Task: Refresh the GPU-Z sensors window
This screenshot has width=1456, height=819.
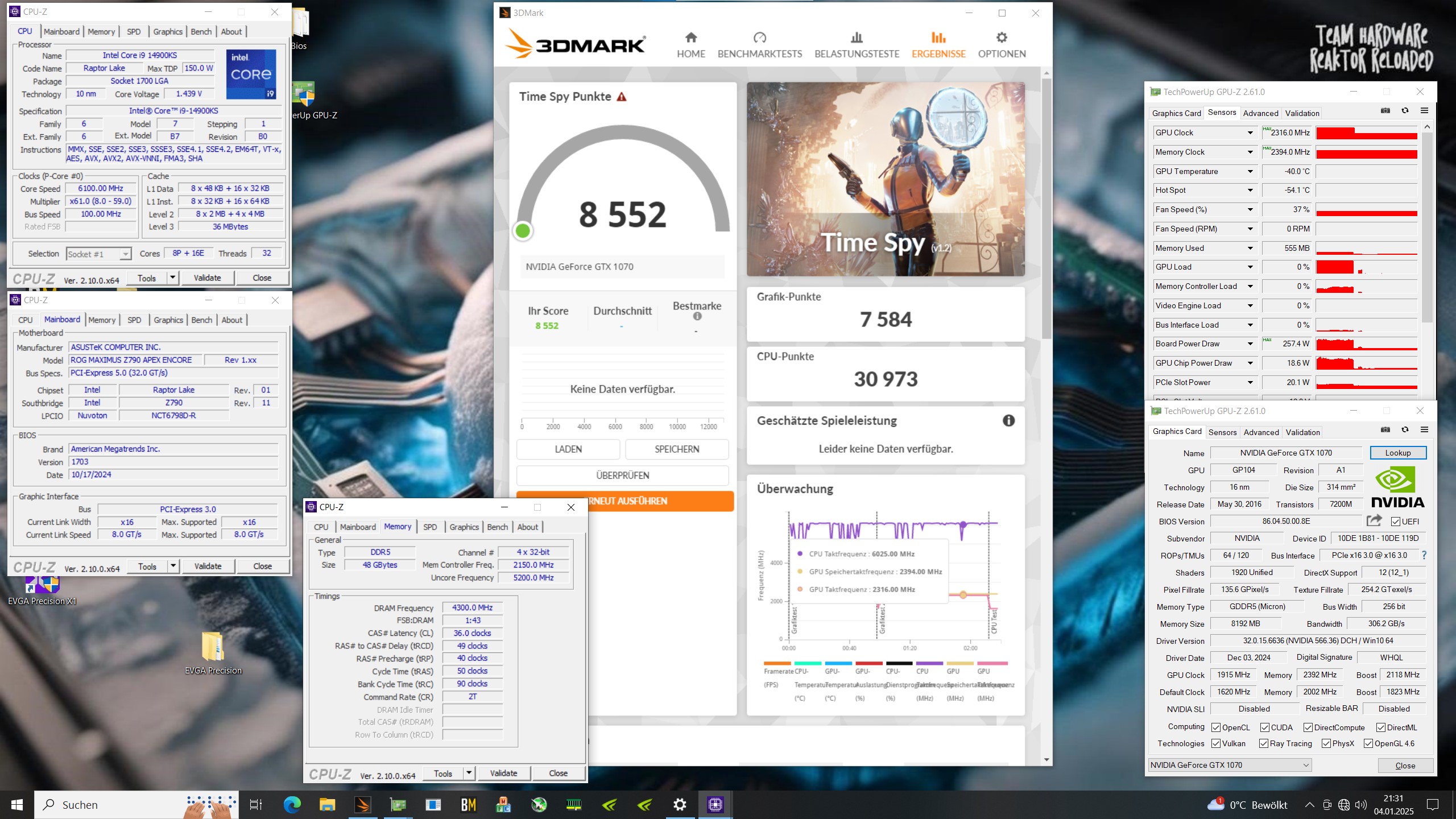Action: coord(1405,111)
